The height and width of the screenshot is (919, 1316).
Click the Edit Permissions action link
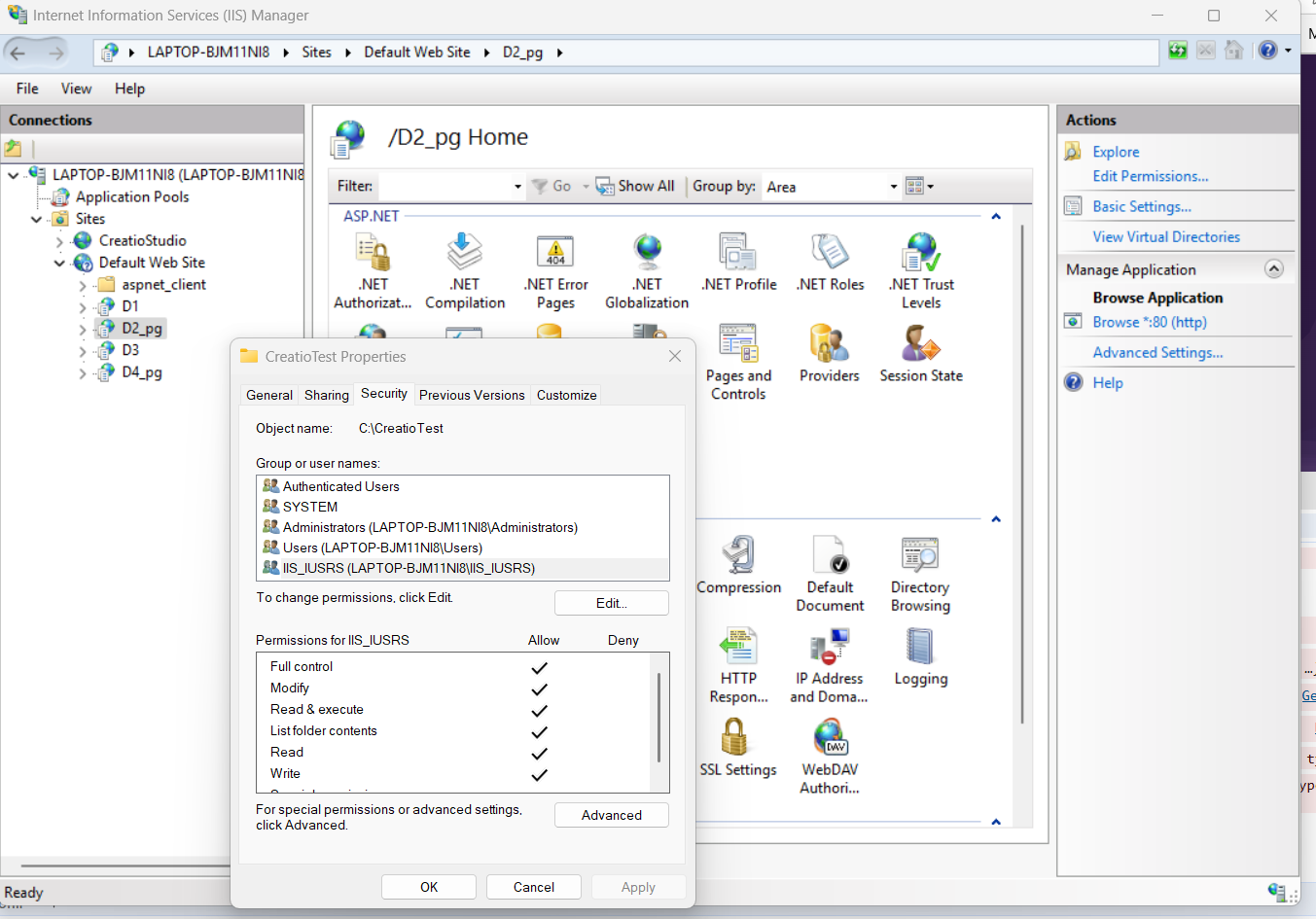pyautogui.click(x=1151, y=176)
